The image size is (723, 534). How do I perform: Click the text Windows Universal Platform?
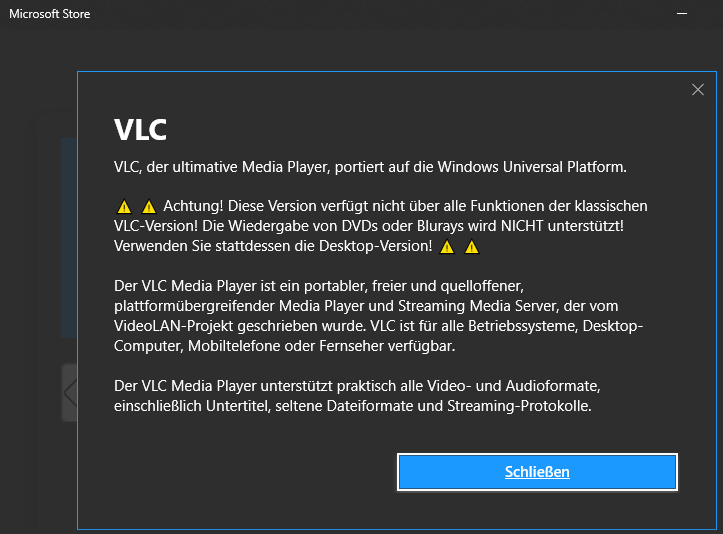(532, 166)
